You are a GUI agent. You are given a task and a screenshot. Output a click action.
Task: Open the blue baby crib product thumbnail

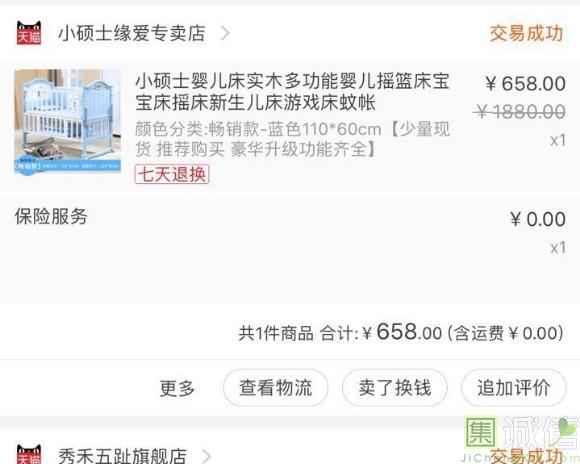68,121
